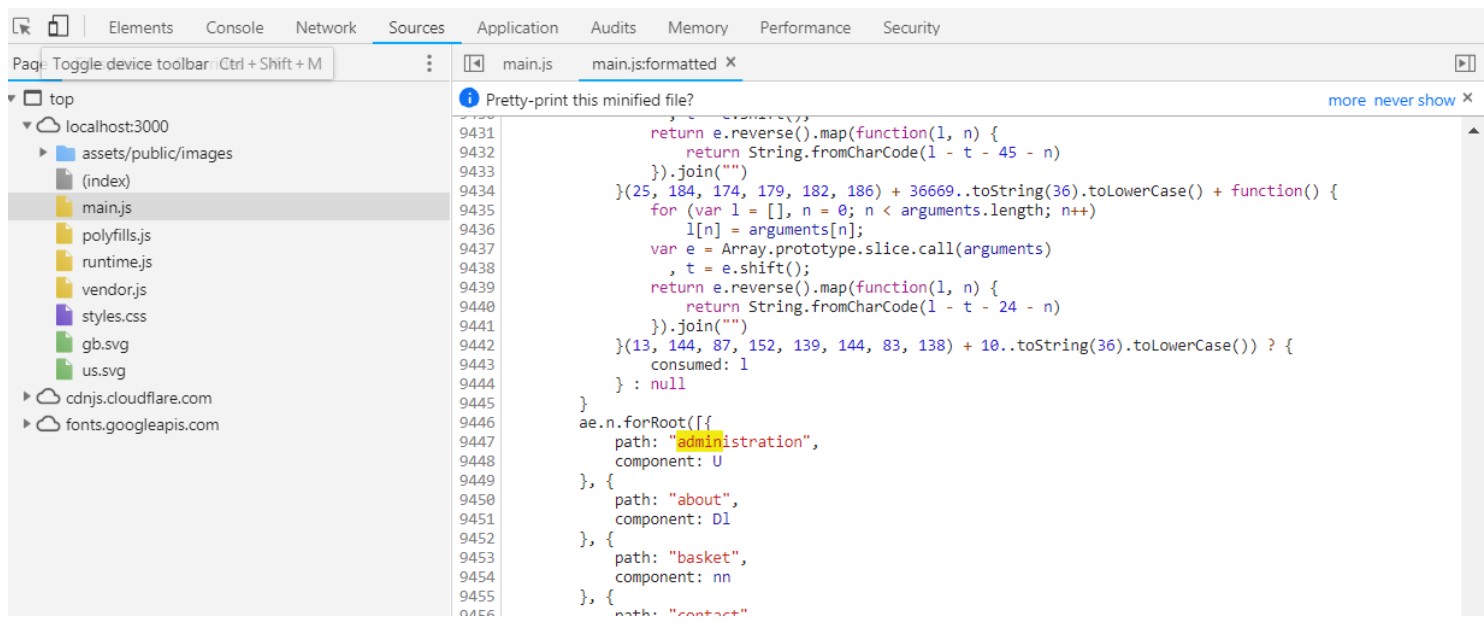
Task: Open the Sources panel three-dot menu
Action: point(430,64)
